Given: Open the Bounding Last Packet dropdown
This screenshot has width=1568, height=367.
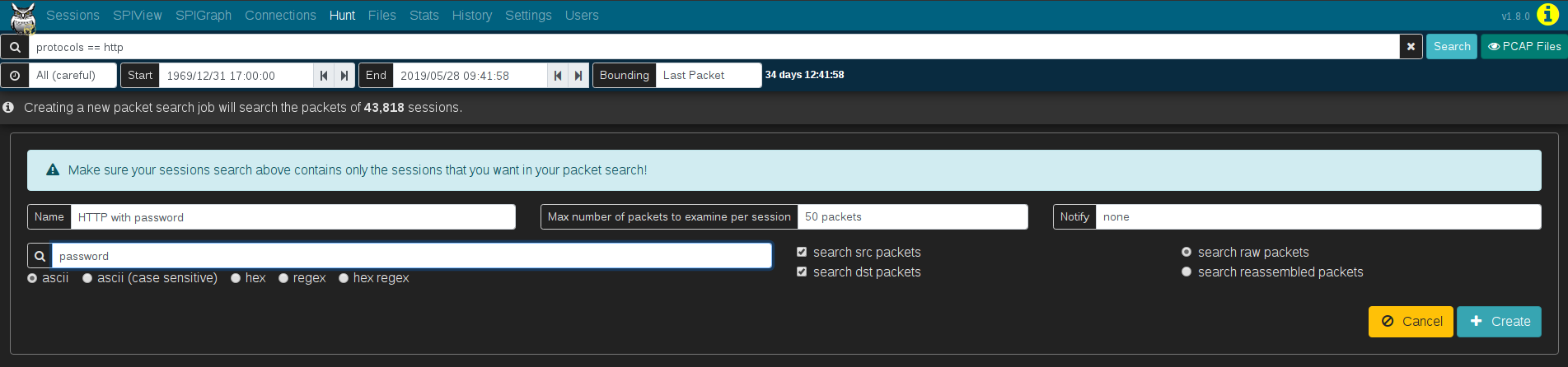Looking at the screenshot, I should pos(709,75).
